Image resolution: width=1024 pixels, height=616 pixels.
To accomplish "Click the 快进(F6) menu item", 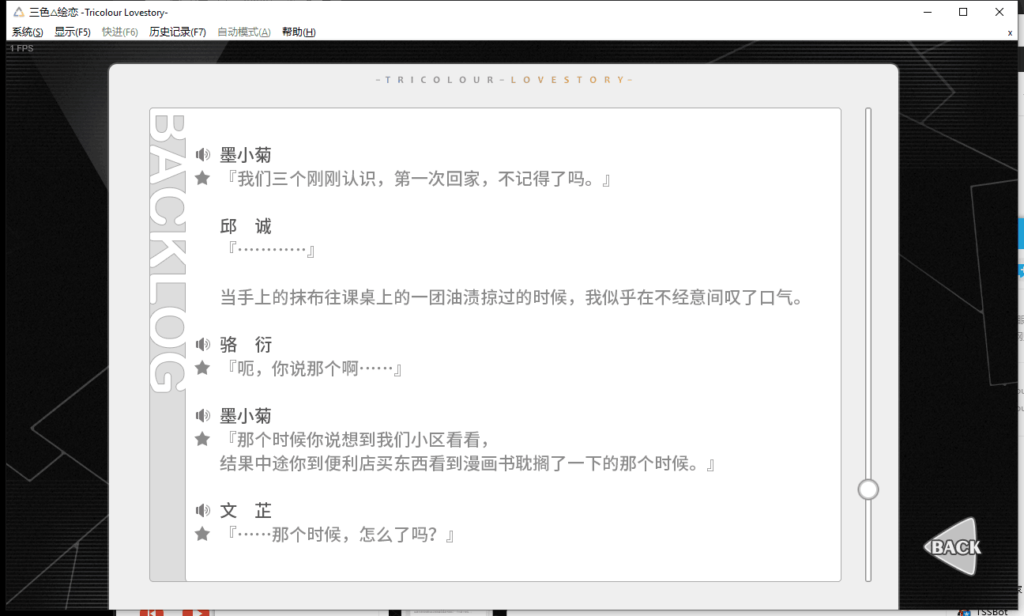I will click(120, 32).
